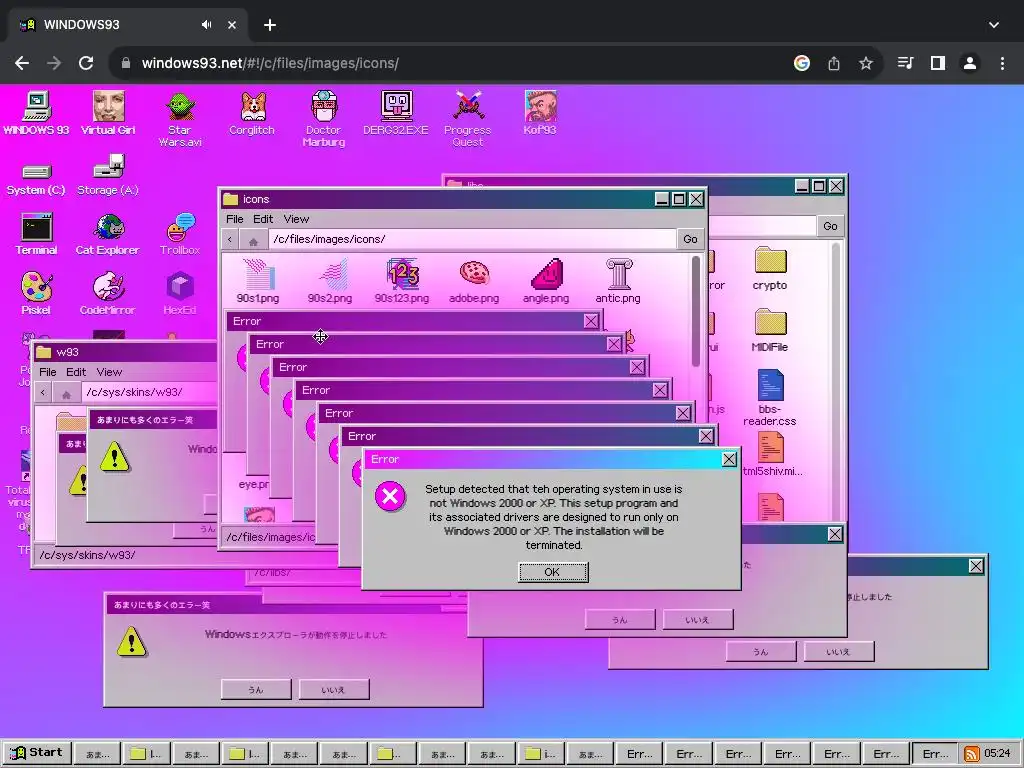This screenshot has height=768, width=1024.
Task: Go back in w93 window navigation
Action: click(43, 392)
